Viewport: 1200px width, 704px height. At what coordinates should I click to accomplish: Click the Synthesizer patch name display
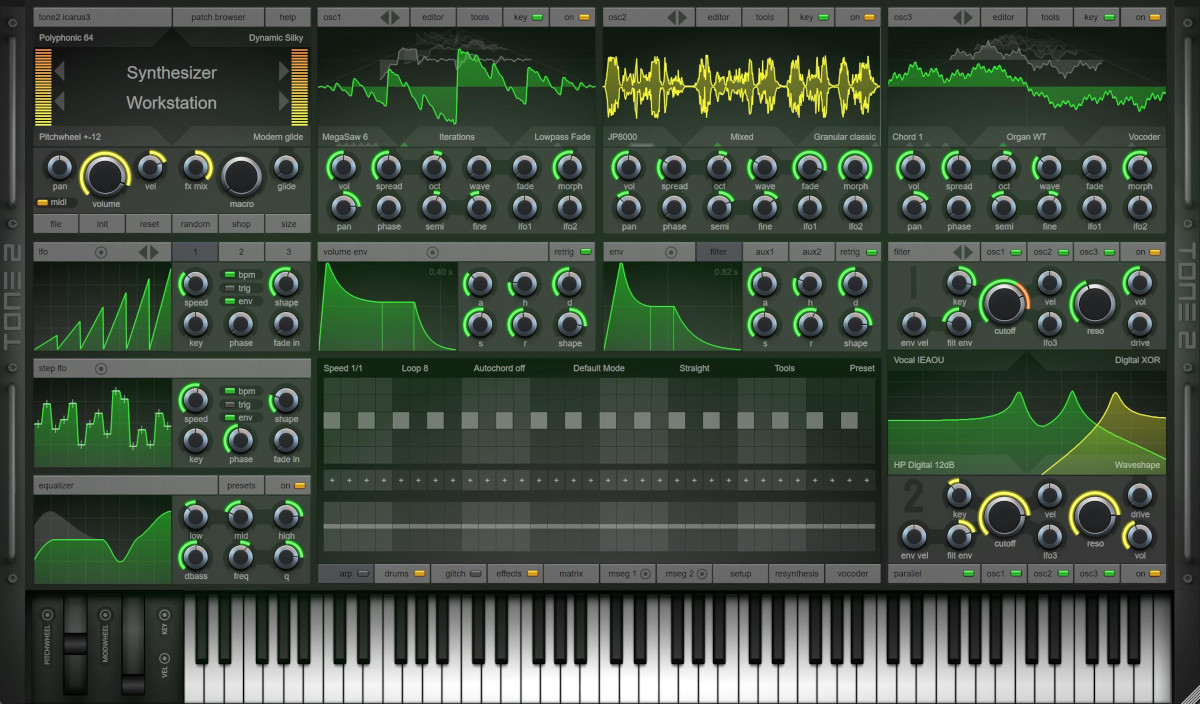171,73
